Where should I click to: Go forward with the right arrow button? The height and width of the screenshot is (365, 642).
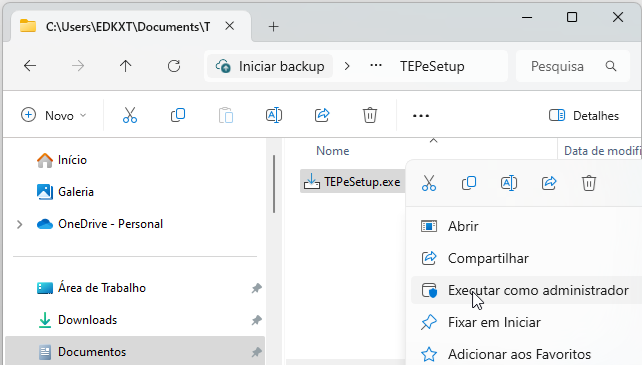point(77,66)
